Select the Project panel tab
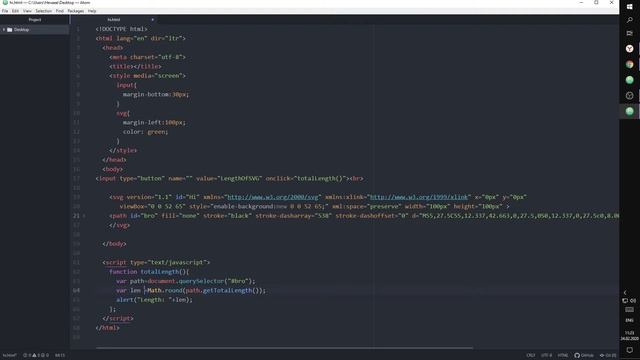This screenshot has width=640, height=360. click(x=35, y=20)
